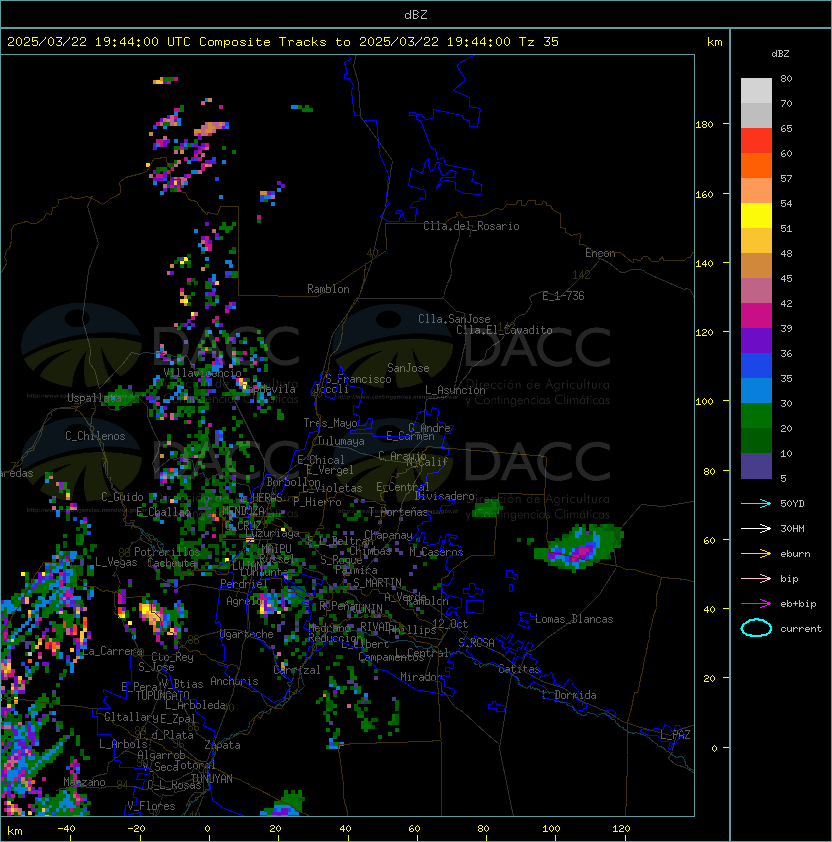Viewport: 832px width, 842px height.
Task: Click the '30HM' legend label
Action: coord(792,529)
